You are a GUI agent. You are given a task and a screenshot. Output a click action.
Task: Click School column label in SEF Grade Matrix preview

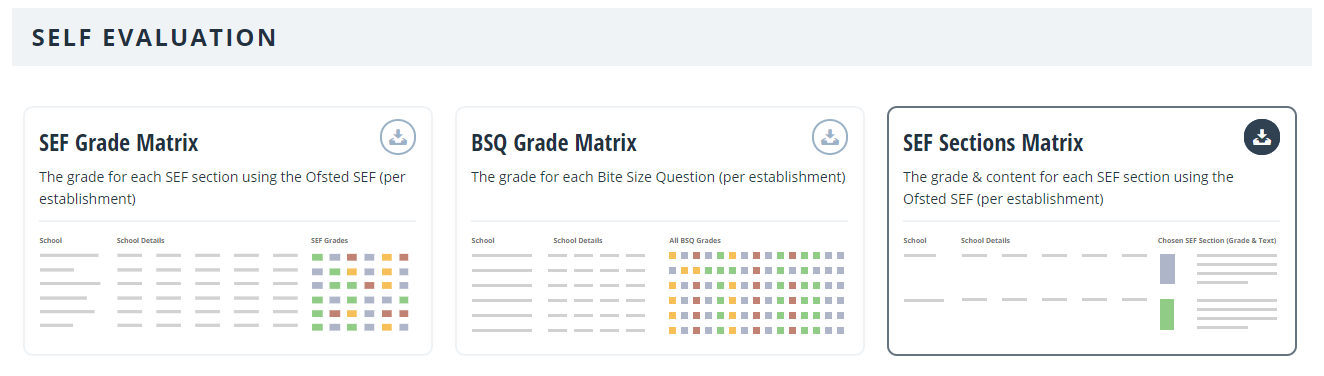click(50, 240)
